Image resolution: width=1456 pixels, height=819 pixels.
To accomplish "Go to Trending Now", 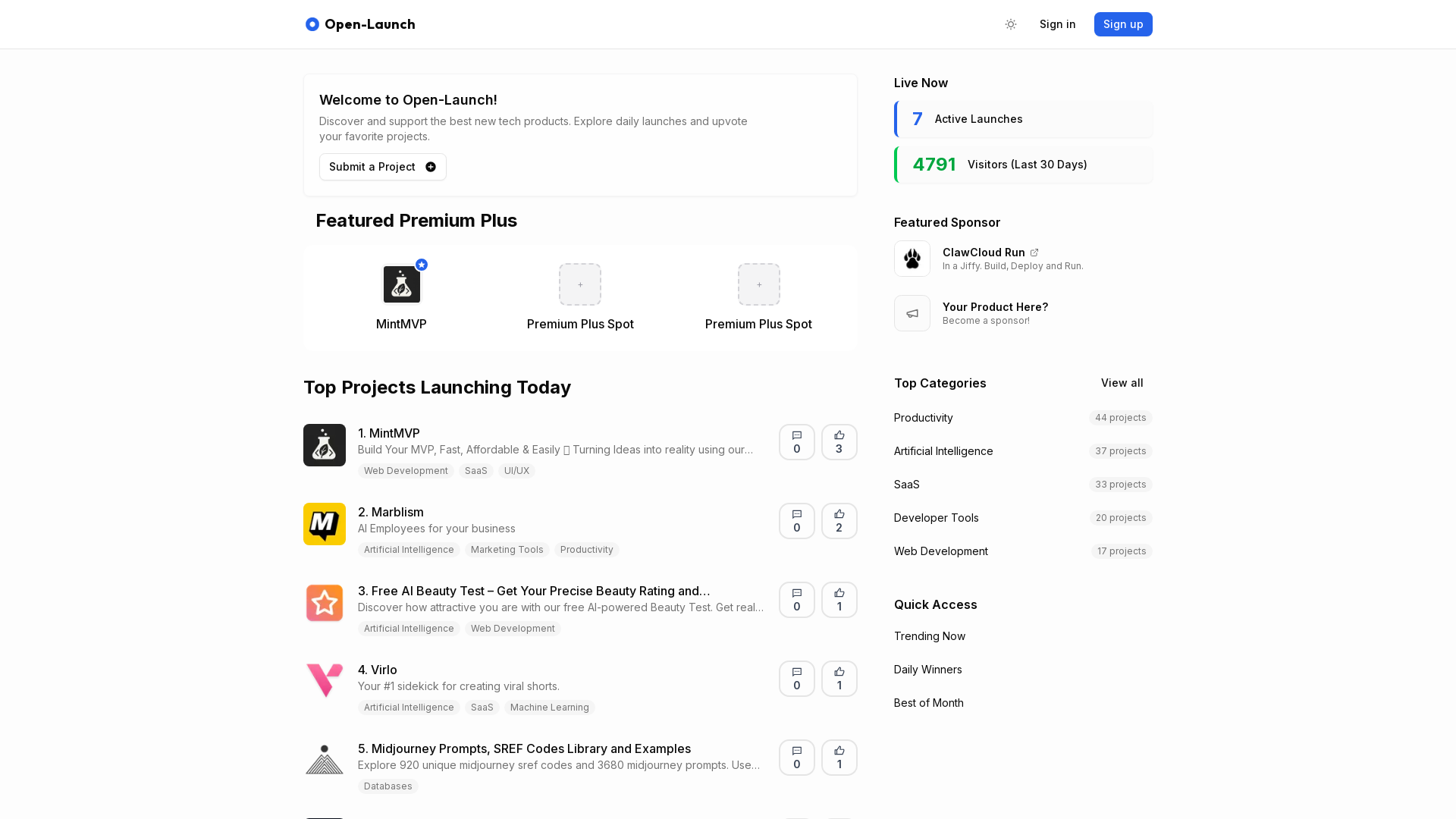I will coord(929,636).
